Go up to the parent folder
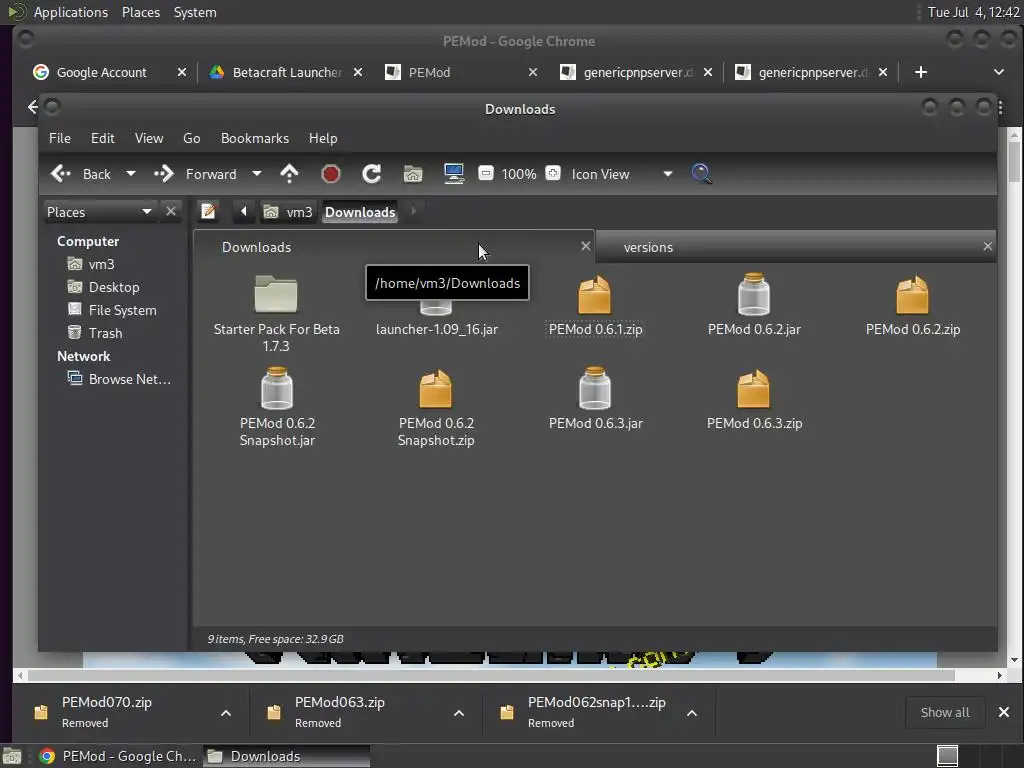1024x768 pixels. [x=289, y=174]
